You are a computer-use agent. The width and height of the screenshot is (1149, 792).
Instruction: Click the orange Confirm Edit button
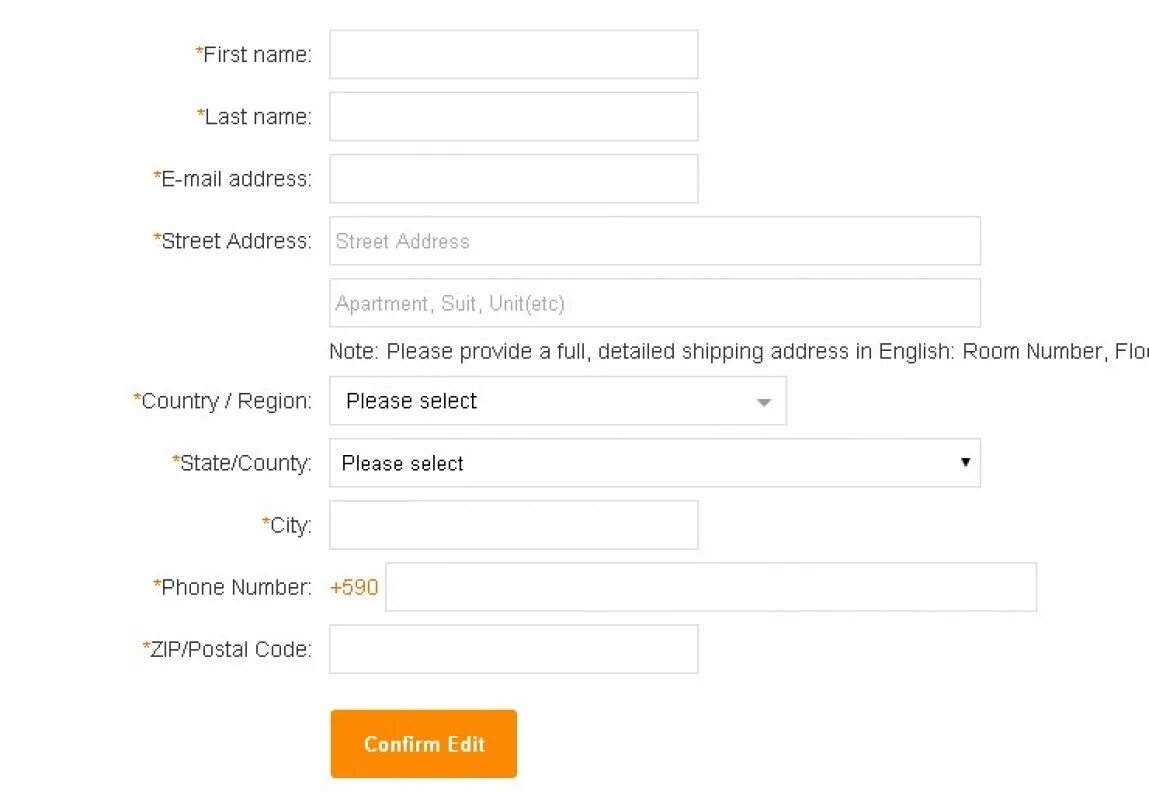424,744
